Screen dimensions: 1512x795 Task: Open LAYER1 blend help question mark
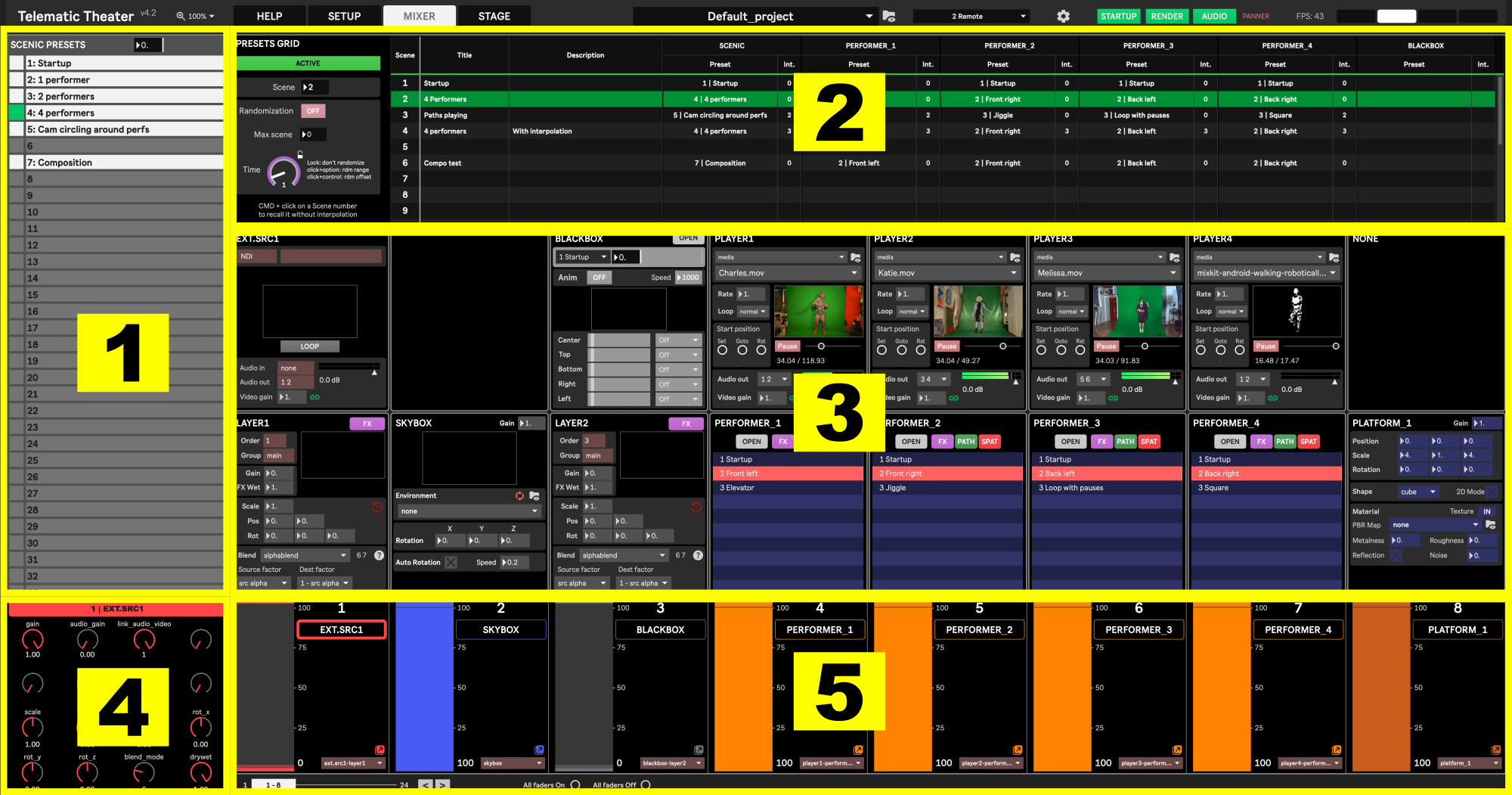pyautogui.click(x=380, y=555)
